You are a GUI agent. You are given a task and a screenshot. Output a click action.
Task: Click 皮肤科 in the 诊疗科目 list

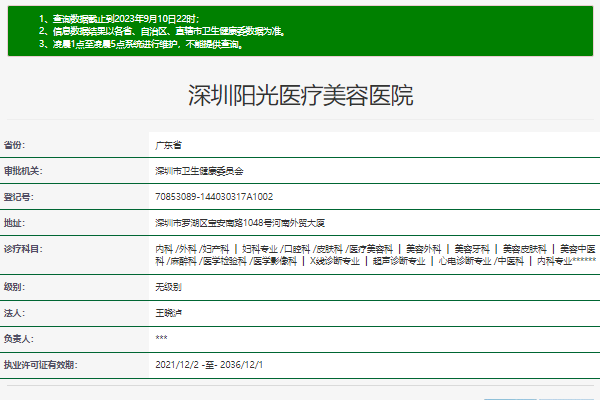click(329, 249)
